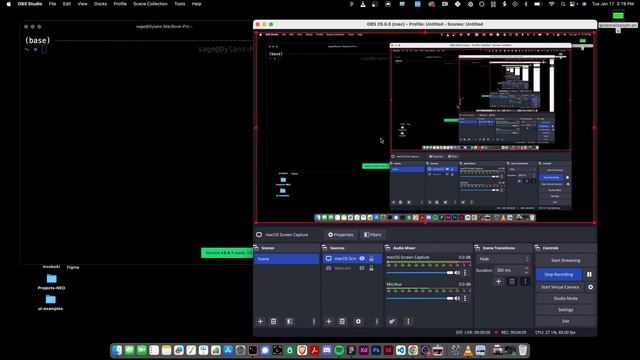Toggle visibility of Webcam source
This screenshot has width=640, height=360.
click(362, 268)
